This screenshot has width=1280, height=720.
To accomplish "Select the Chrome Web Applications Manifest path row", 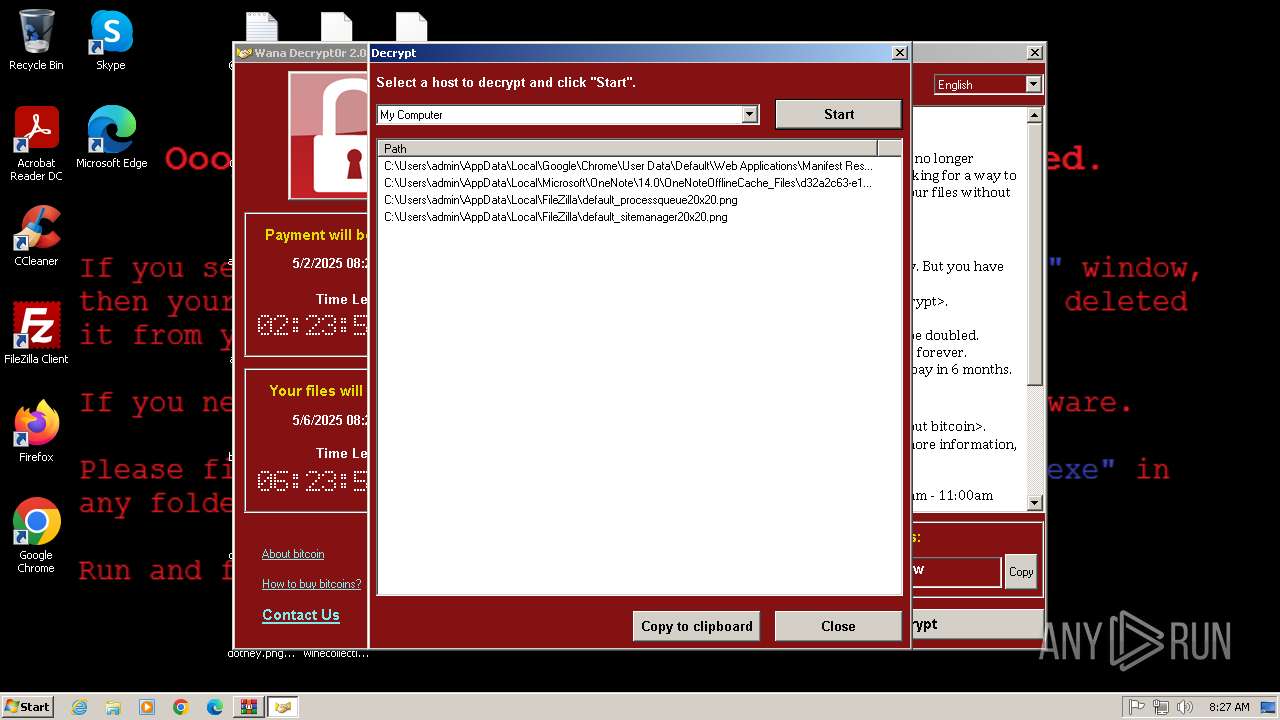I will click(628, 166).
